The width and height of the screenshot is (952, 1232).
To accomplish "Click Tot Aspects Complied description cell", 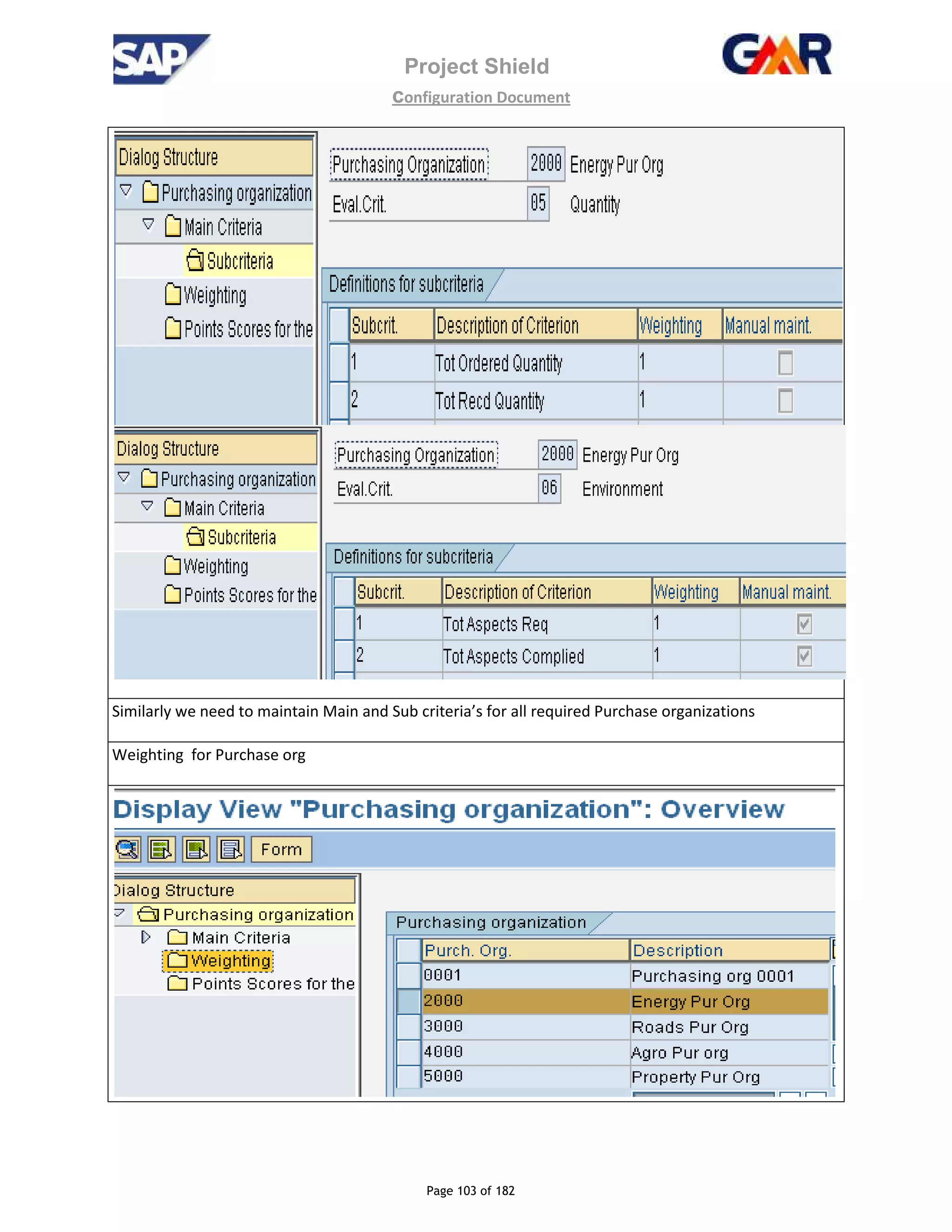I will pyautogui.click(x=547, y=656).
